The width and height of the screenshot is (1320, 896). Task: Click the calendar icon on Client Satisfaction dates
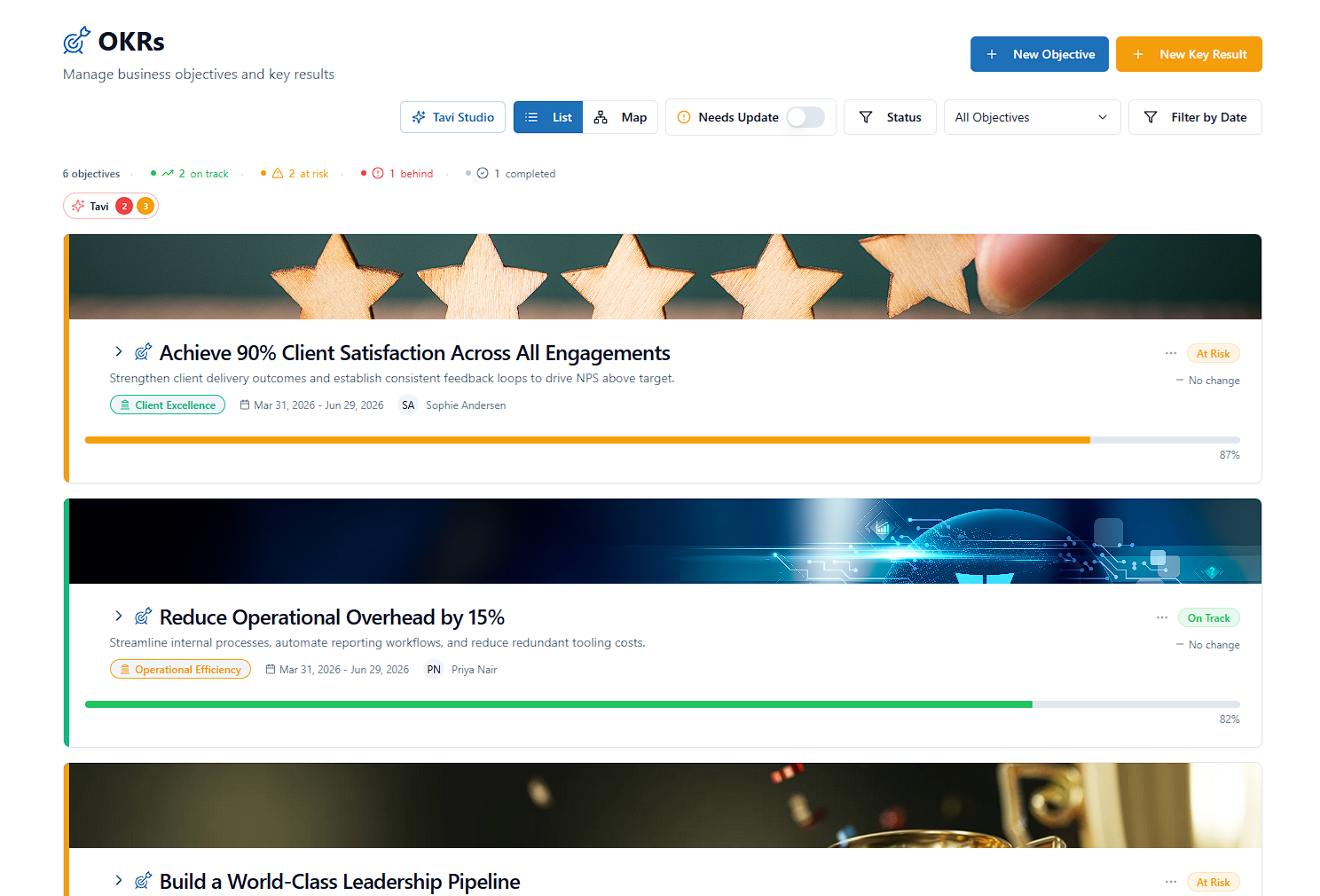click(245, 405)
